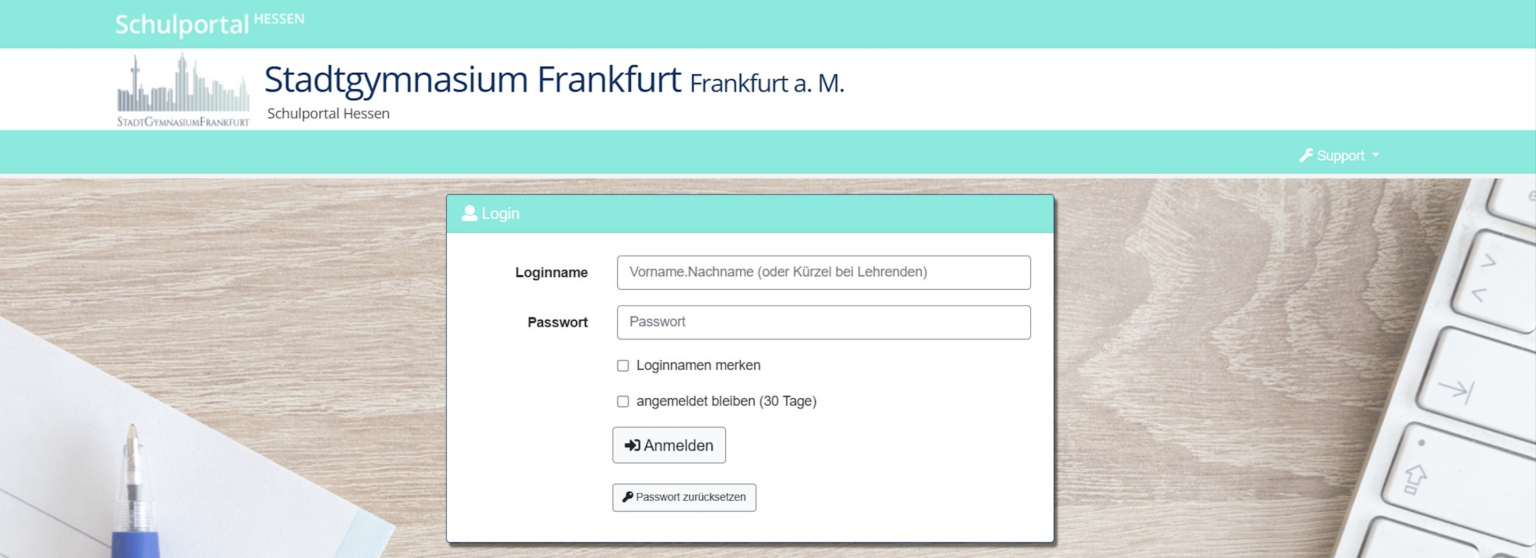
Task: Click the user silhouette icon in Login header
Action: pos(469,213)
